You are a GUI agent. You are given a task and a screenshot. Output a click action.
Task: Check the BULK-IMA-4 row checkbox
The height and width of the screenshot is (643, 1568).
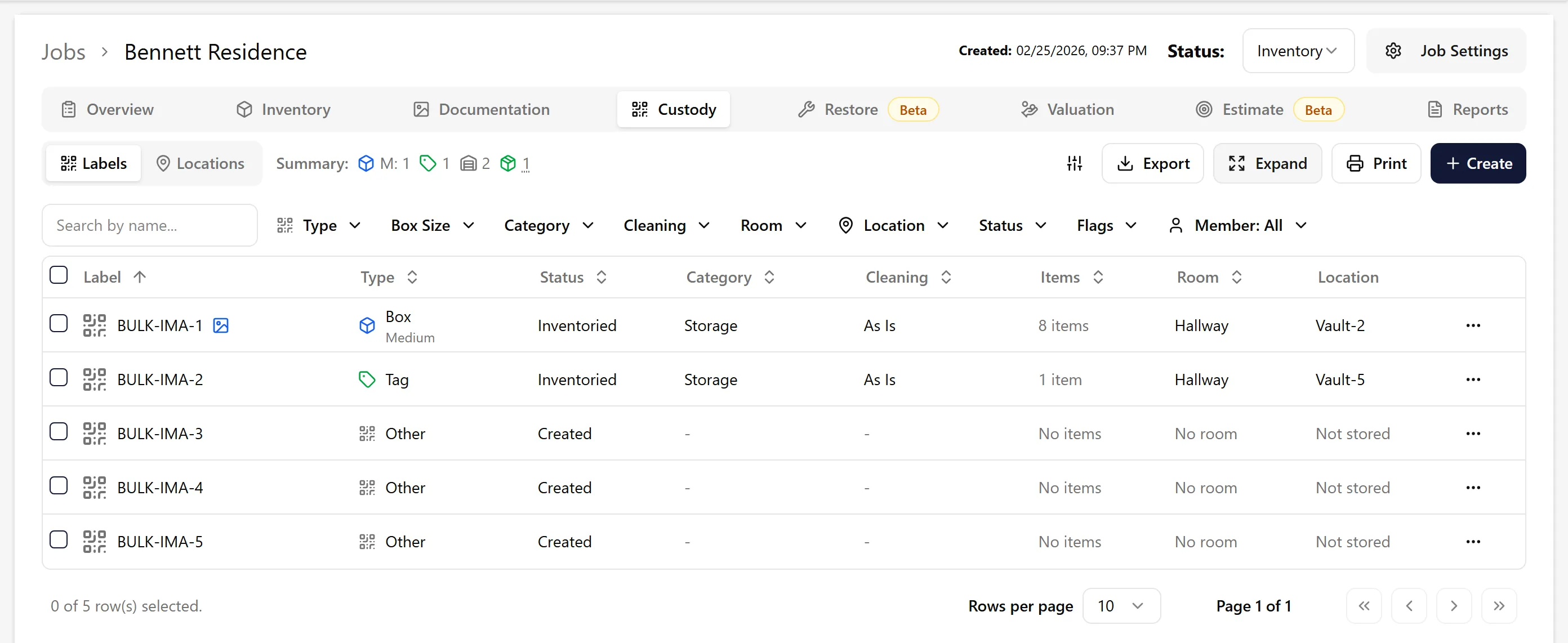tap(59, 486)
